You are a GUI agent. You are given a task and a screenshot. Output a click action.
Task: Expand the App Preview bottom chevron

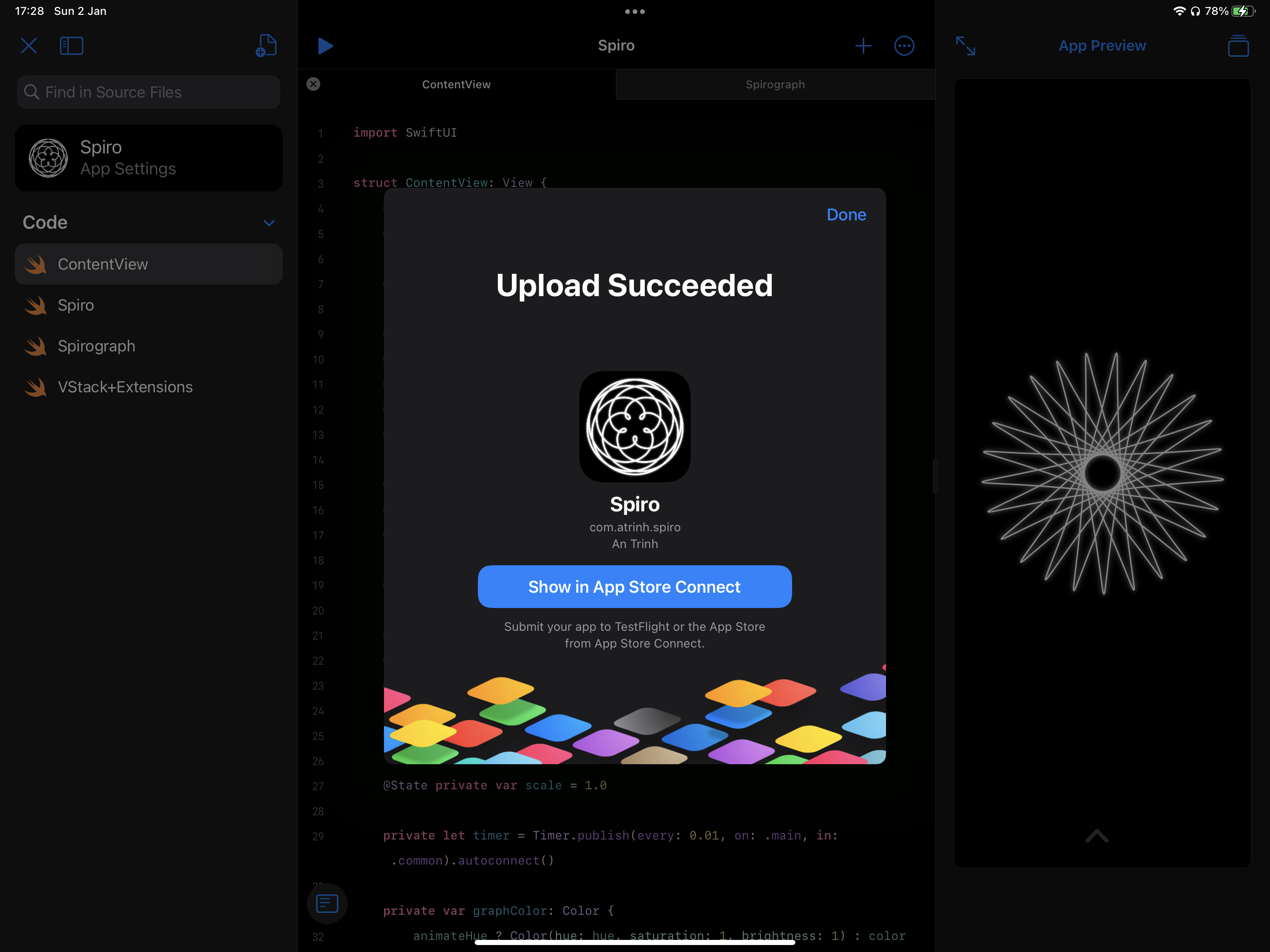pos(1097,836)
